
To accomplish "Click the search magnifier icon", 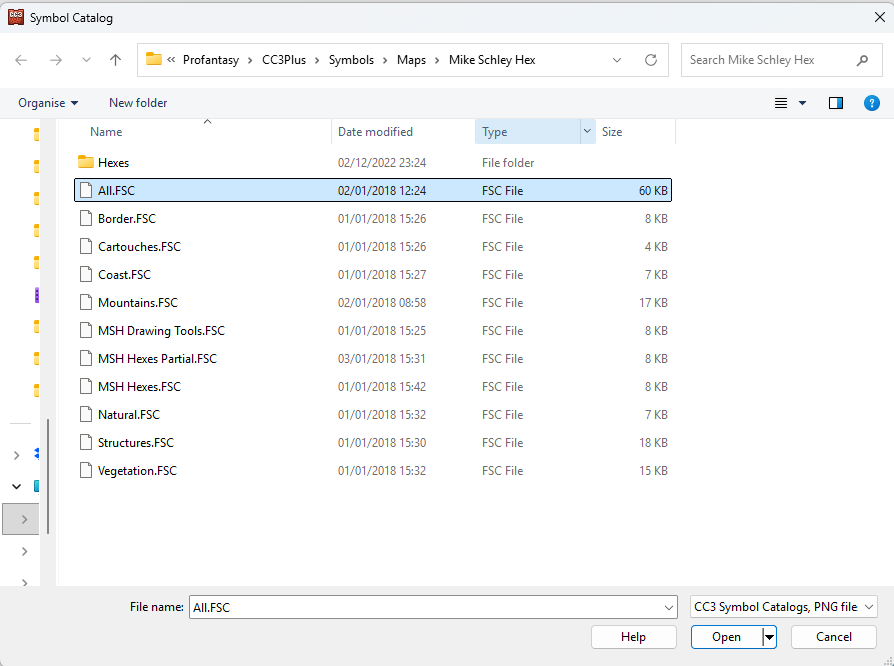I will pos(862,60).
